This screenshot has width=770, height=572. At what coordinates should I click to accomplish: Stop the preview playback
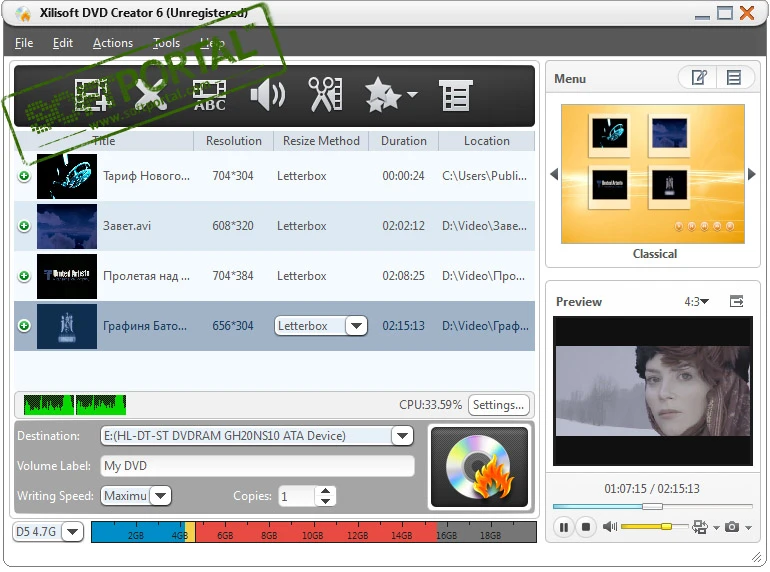click(x=587, y=527)
